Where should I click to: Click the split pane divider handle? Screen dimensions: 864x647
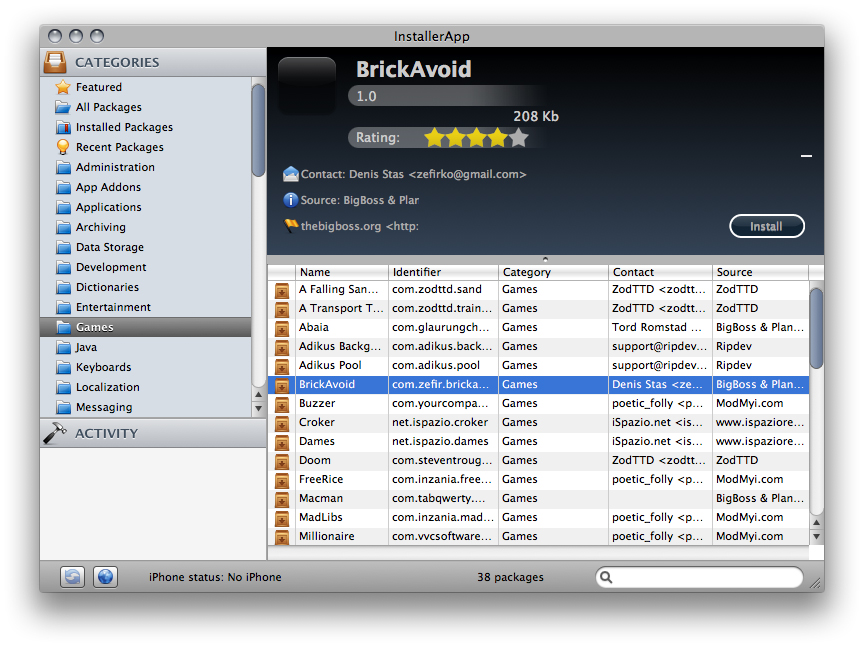tap(545, 259)
